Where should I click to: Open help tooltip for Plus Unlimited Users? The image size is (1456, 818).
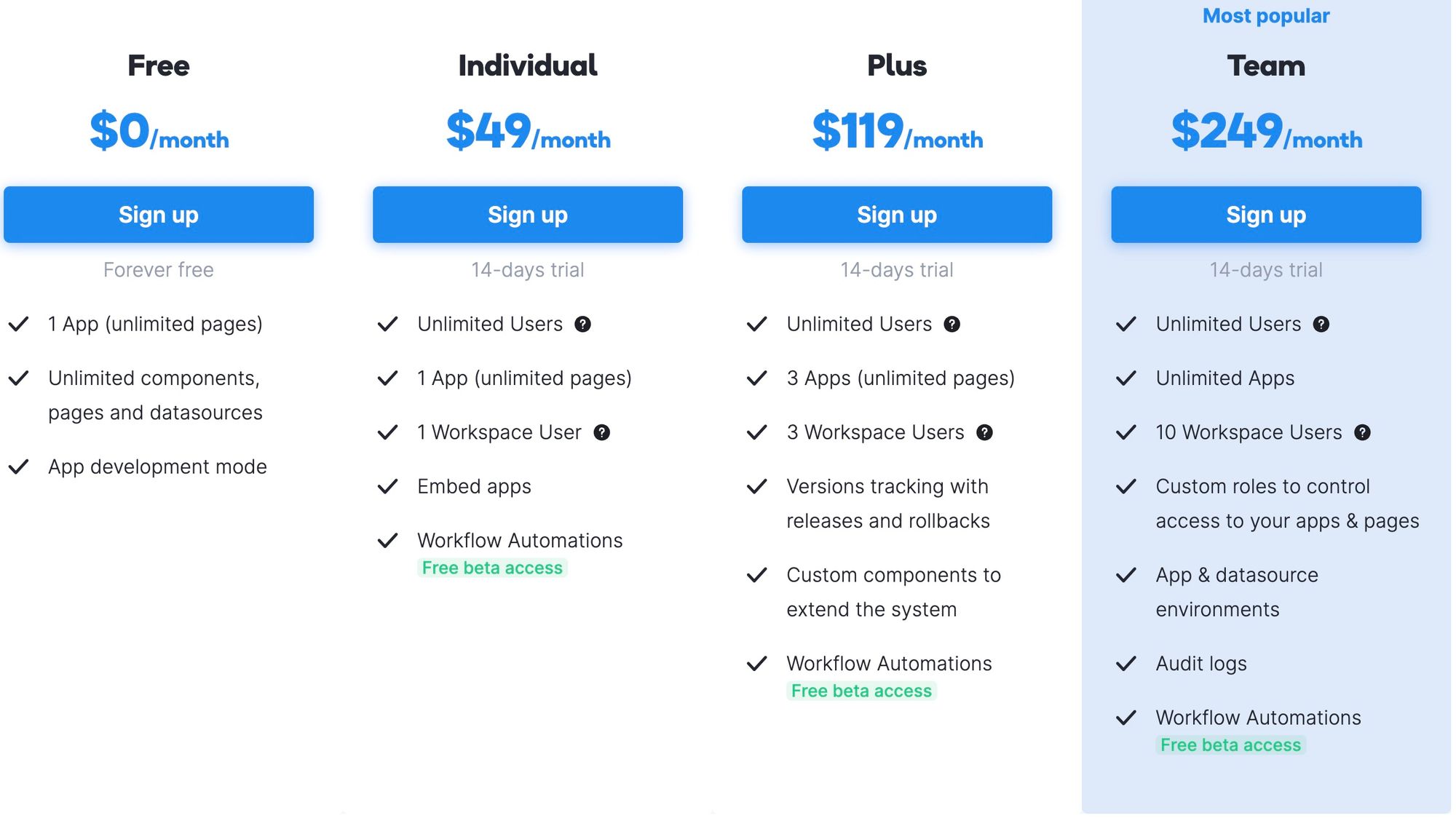coord(951,325)
